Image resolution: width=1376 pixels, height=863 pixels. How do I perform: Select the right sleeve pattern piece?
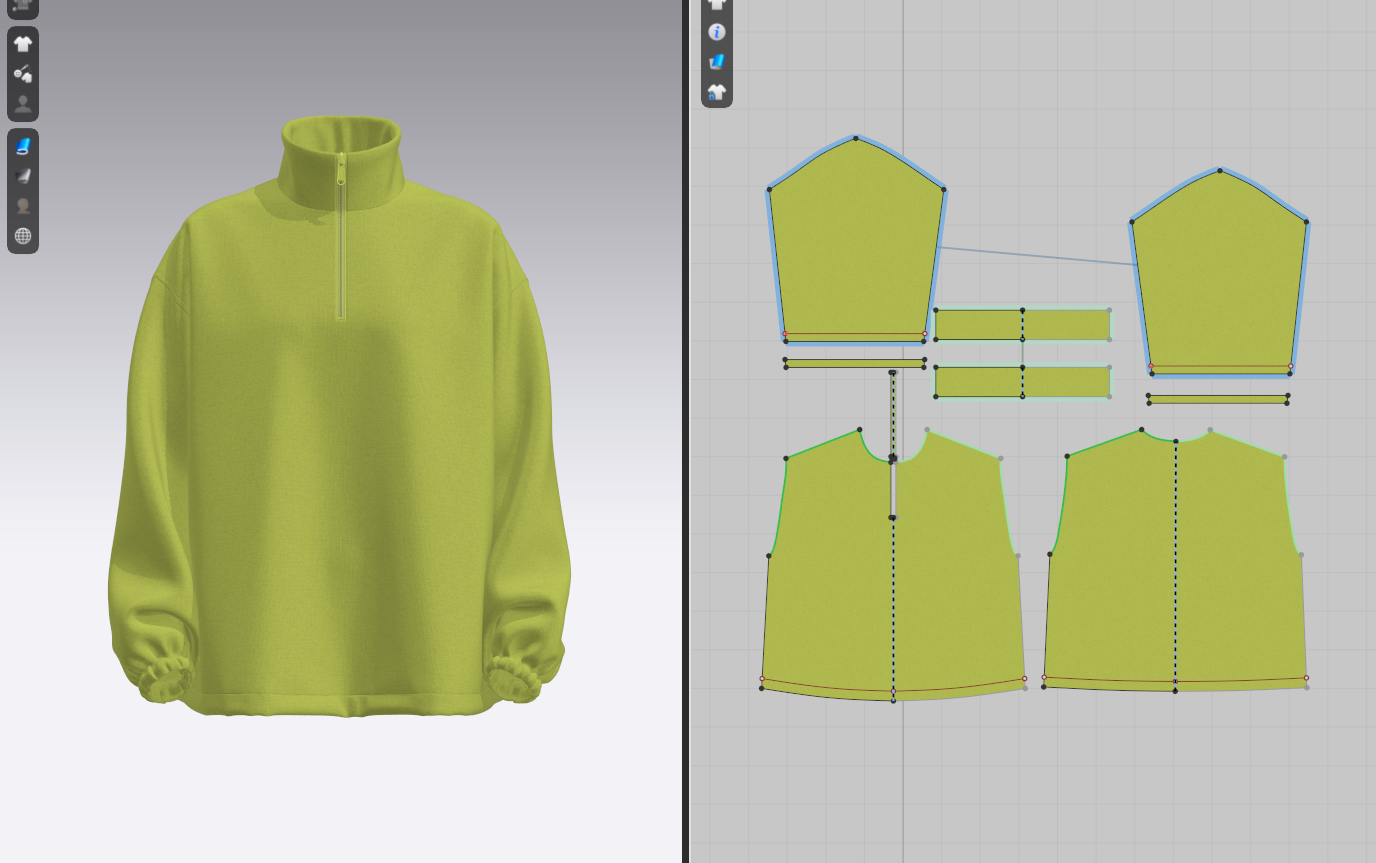pos(1220,275)
